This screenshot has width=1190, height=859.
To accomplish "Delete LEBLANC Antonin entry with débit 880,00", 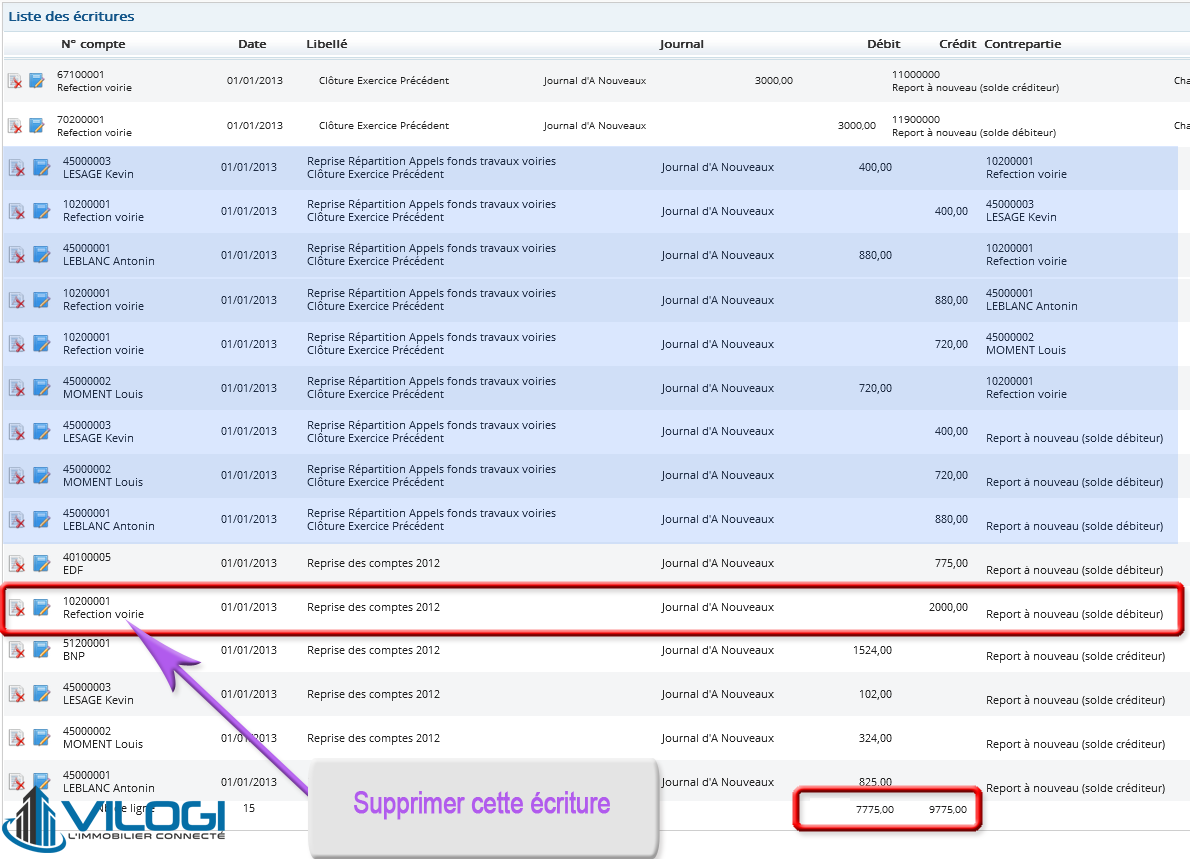I will pos(17,255).
